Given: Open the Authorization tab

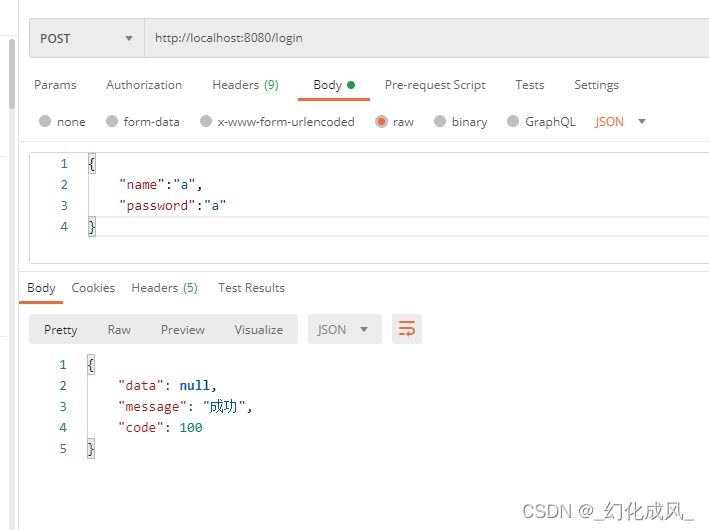Looking at the screenshot, I should click(x=144, y=85).
